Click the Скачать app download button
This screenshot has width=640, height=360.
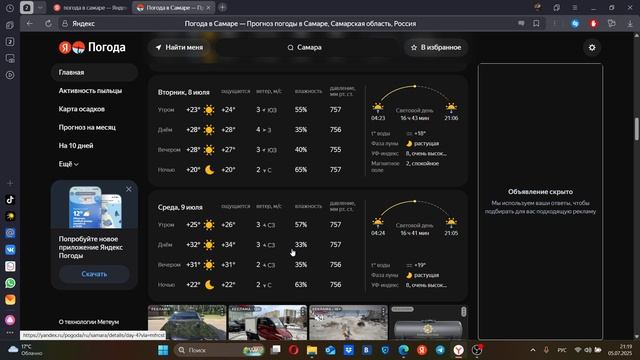coord(94,274)
